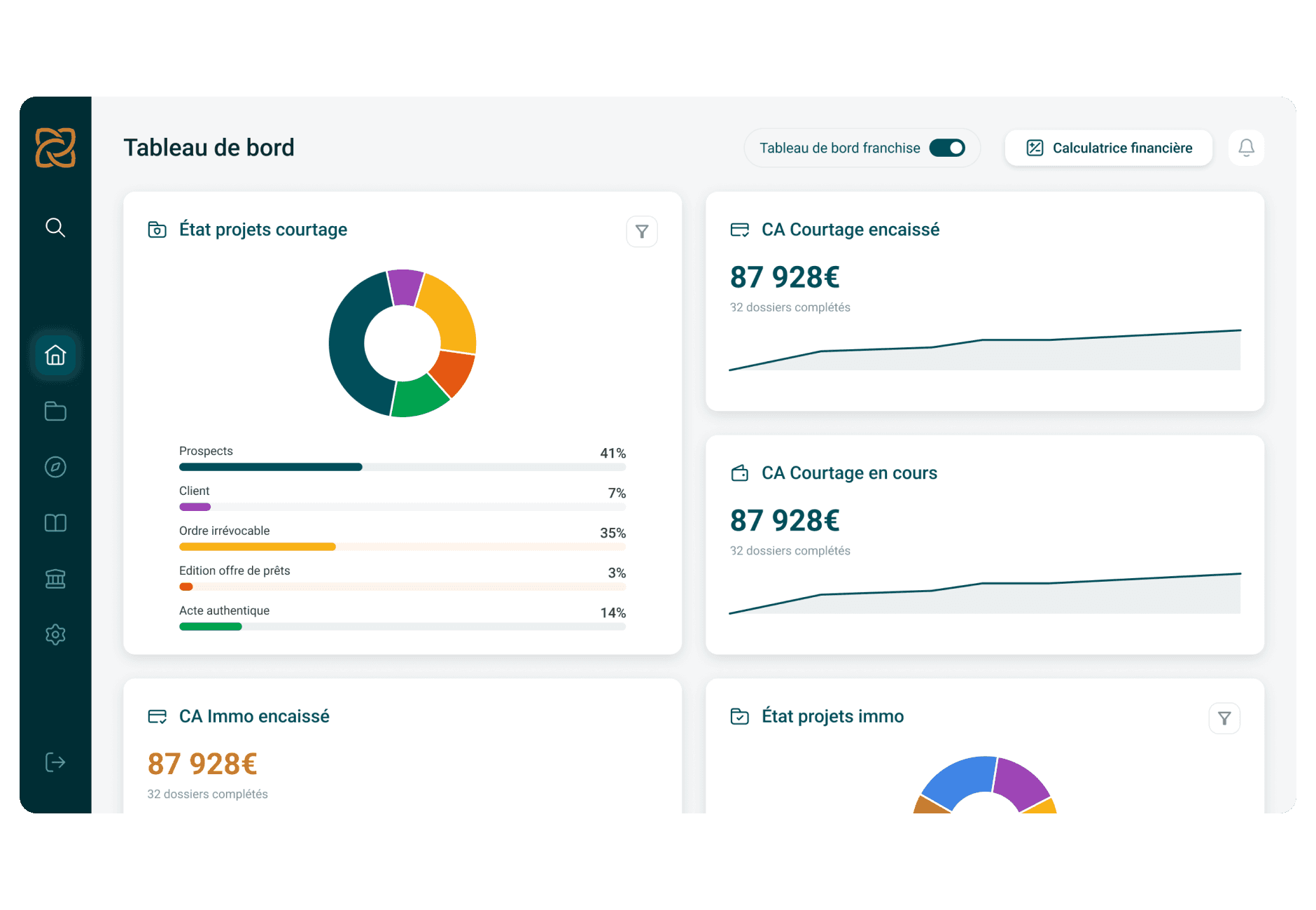Click the Prospects label

(206, 451)
